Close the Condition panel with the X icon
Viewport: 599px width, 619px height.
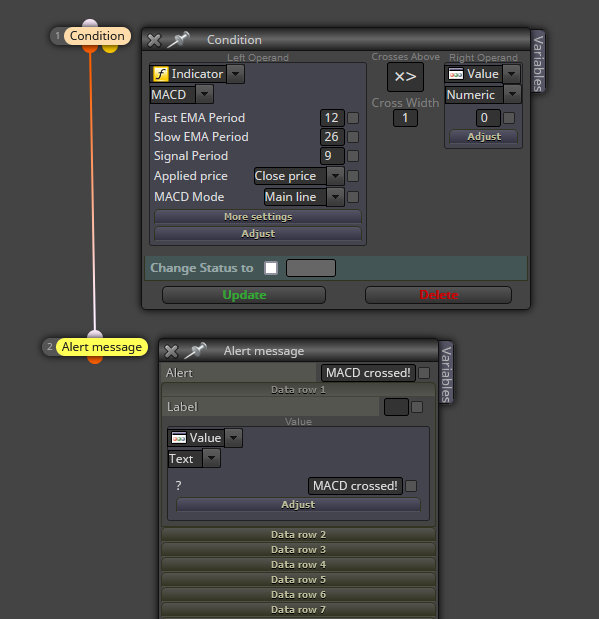(x=154, y=40)
